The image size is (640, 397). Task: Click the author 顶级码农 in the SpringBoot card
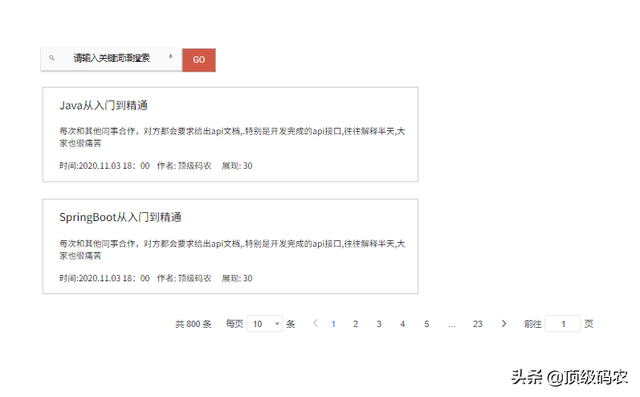(184, 278)
